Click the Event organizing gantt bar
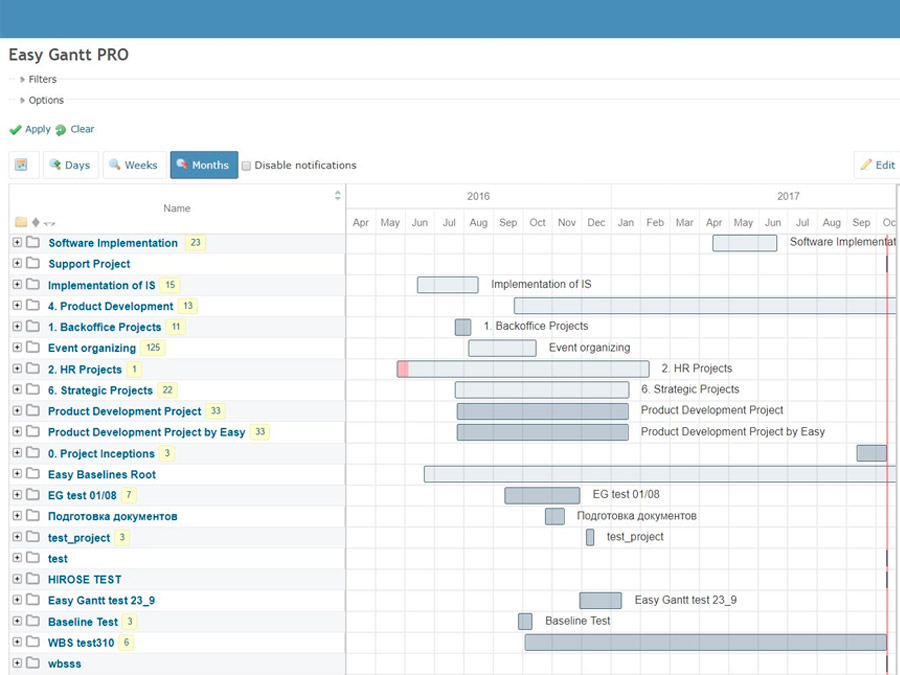The width and height of the screenshot is (900, 675). (502, 348)
